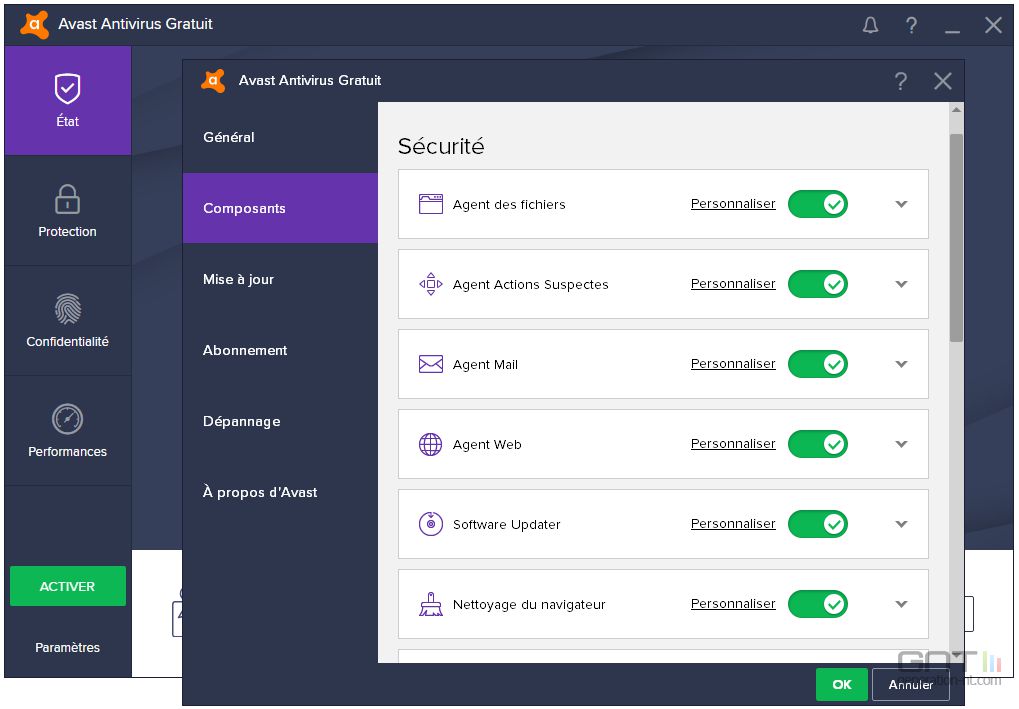Confirm settings with the OK button

pyautogui.click(x=842, y=684)
